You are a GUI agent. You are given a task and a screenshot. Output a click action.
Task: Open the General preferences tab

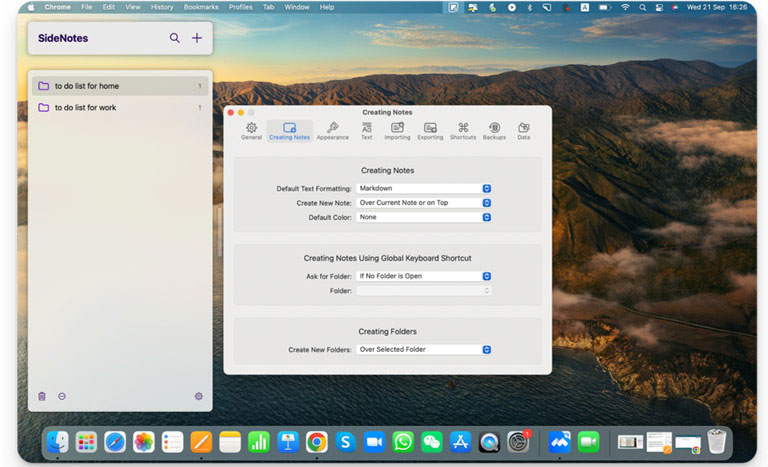(251, 131)
